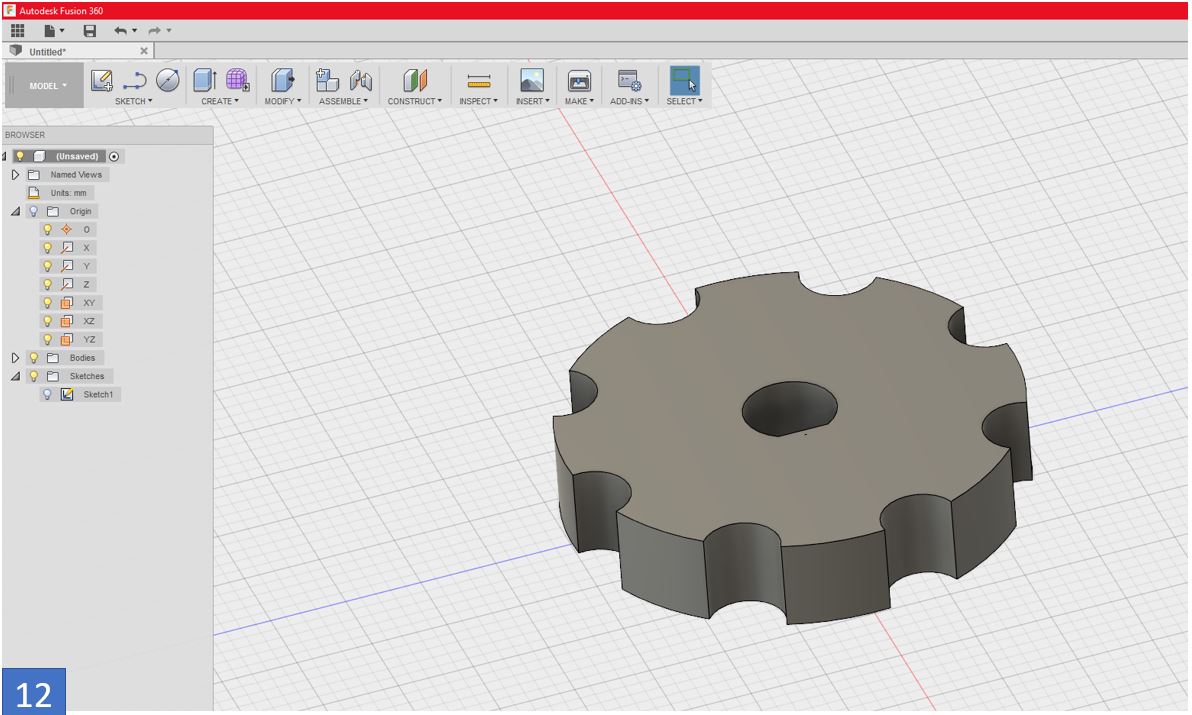Select the Units: mm entry
Screen dimensions: 1192x715
point(68,193)
